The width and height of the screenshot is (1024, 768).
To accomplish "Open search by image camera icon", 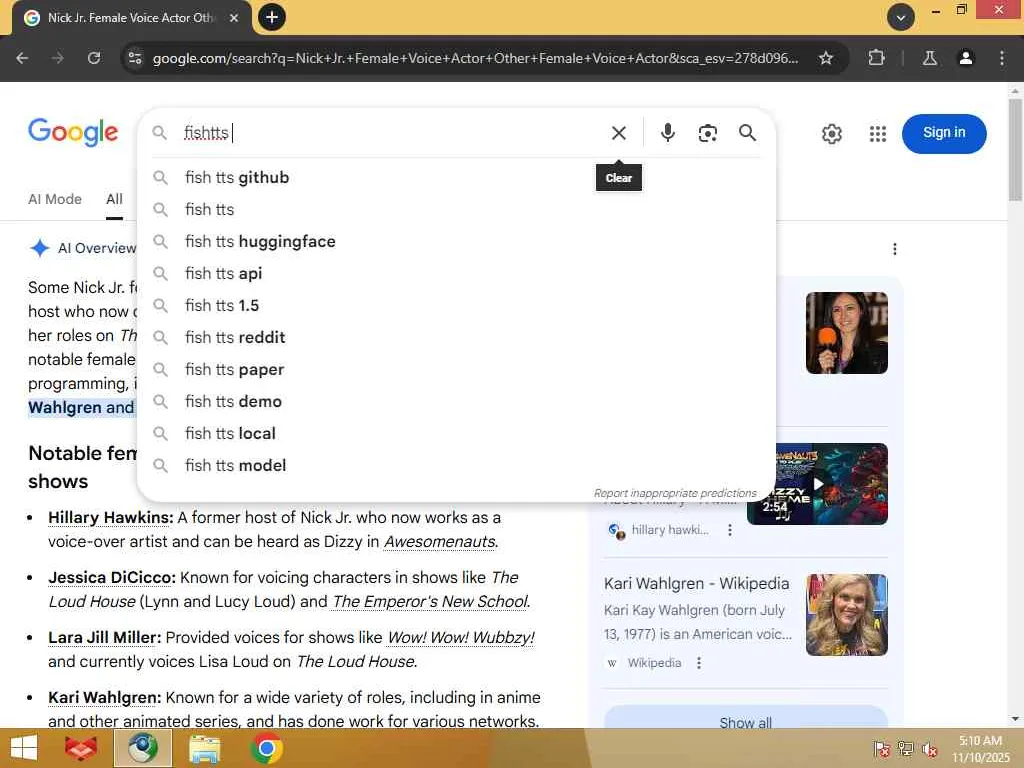I will [707, 133].
